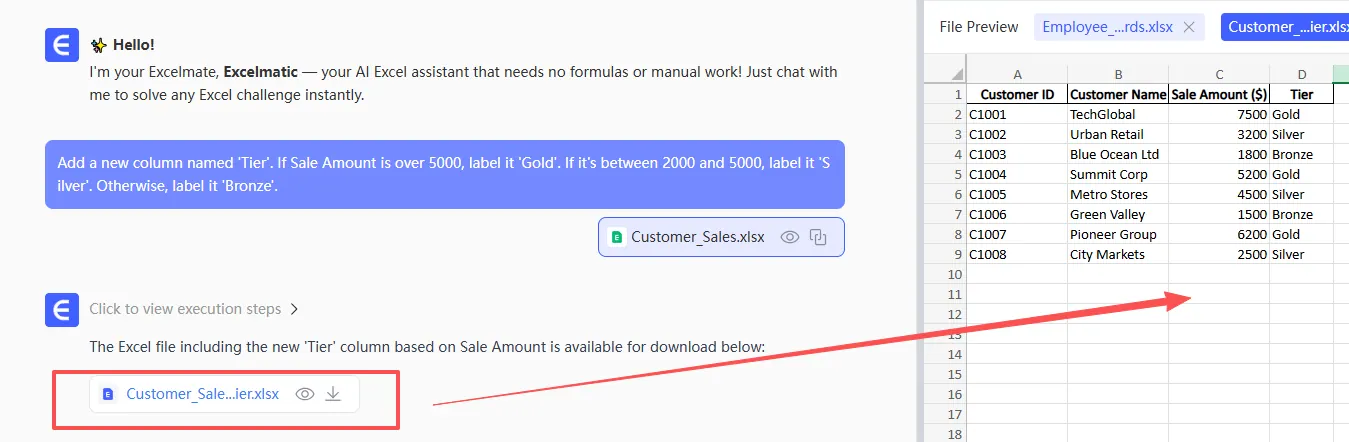Preview the uploaded Customer_Sales.xlsx with eye icon
This screenshot has height=442, width=1349.
pos(790,237)
